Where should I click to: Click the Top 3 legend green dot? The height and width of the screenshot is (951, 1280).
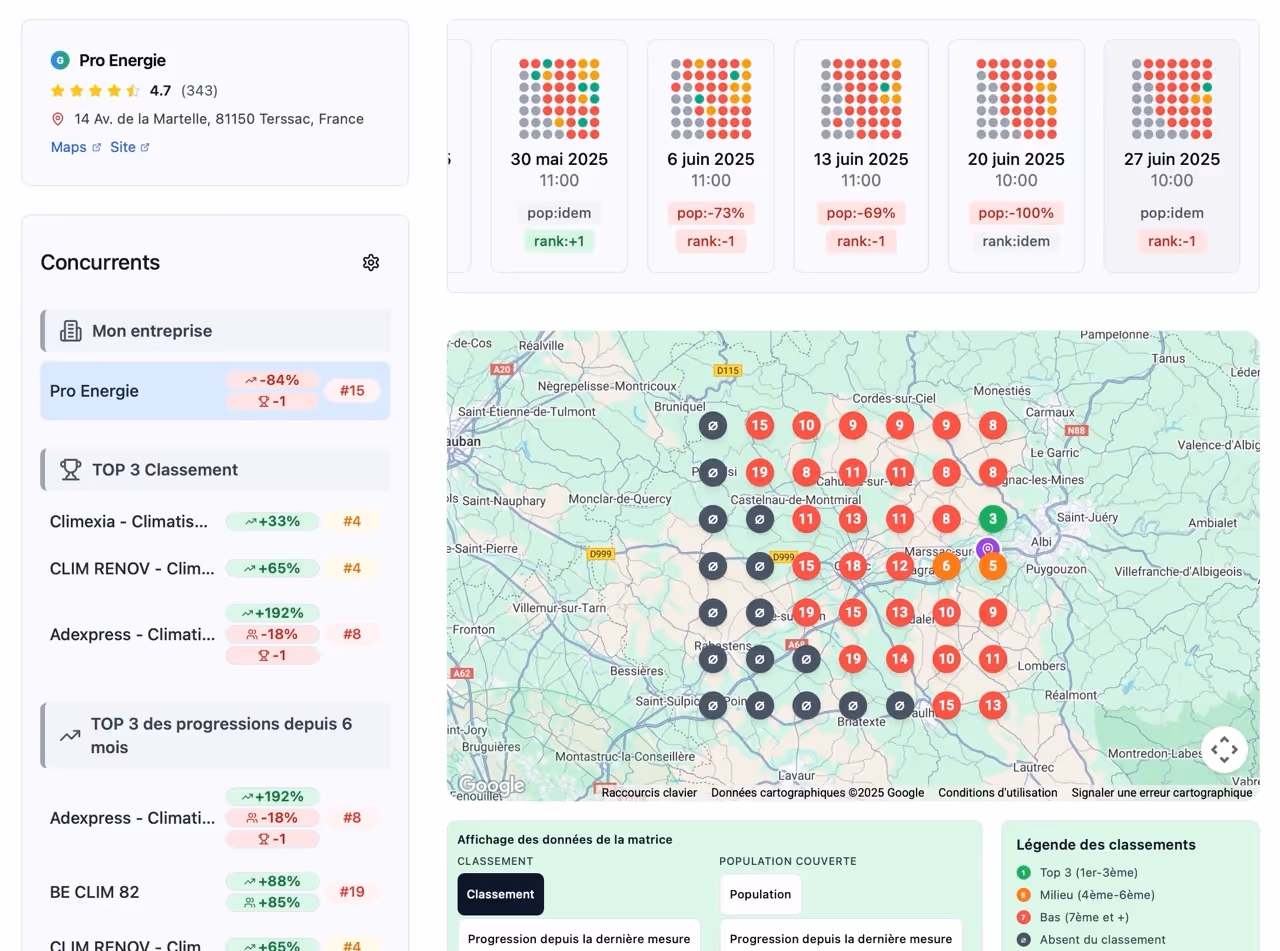tap(1023, 873)
